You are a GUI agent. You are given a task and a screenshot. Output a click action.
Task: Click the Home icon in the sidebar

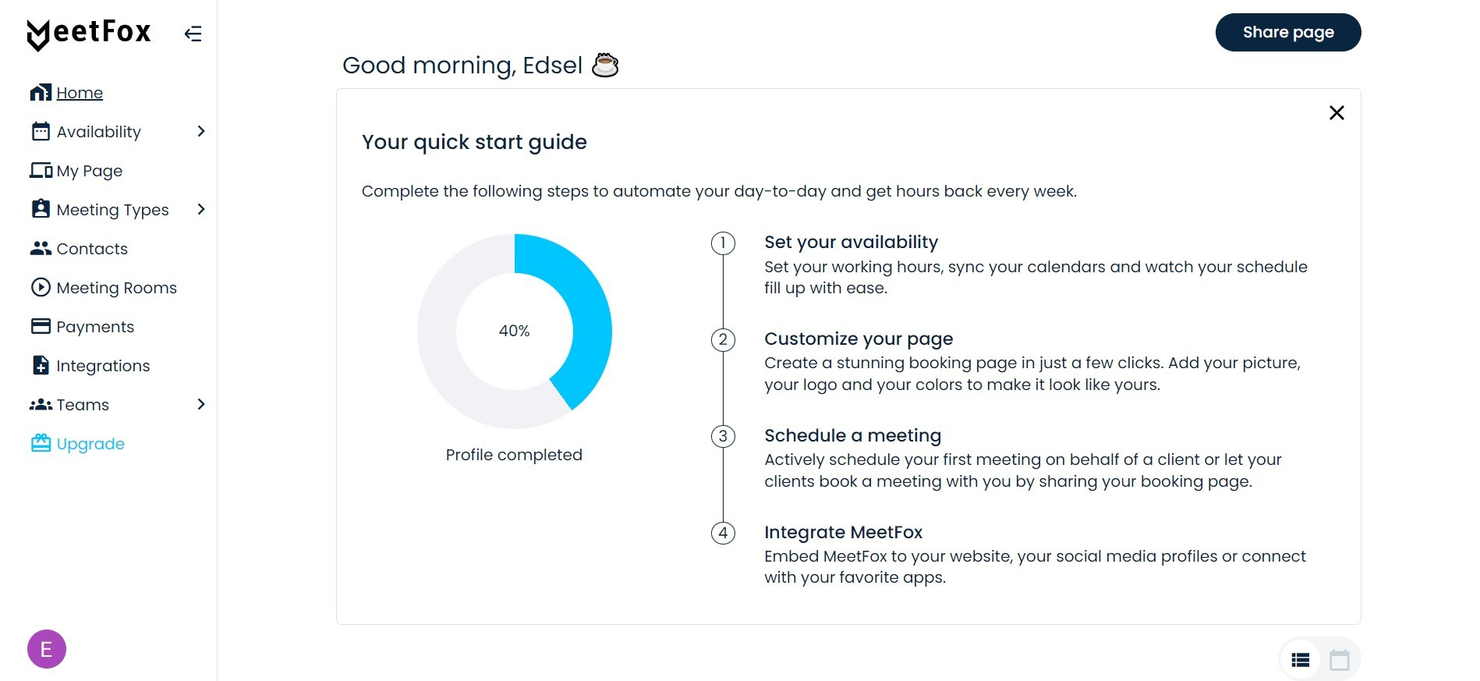click(x=38, y=92)
